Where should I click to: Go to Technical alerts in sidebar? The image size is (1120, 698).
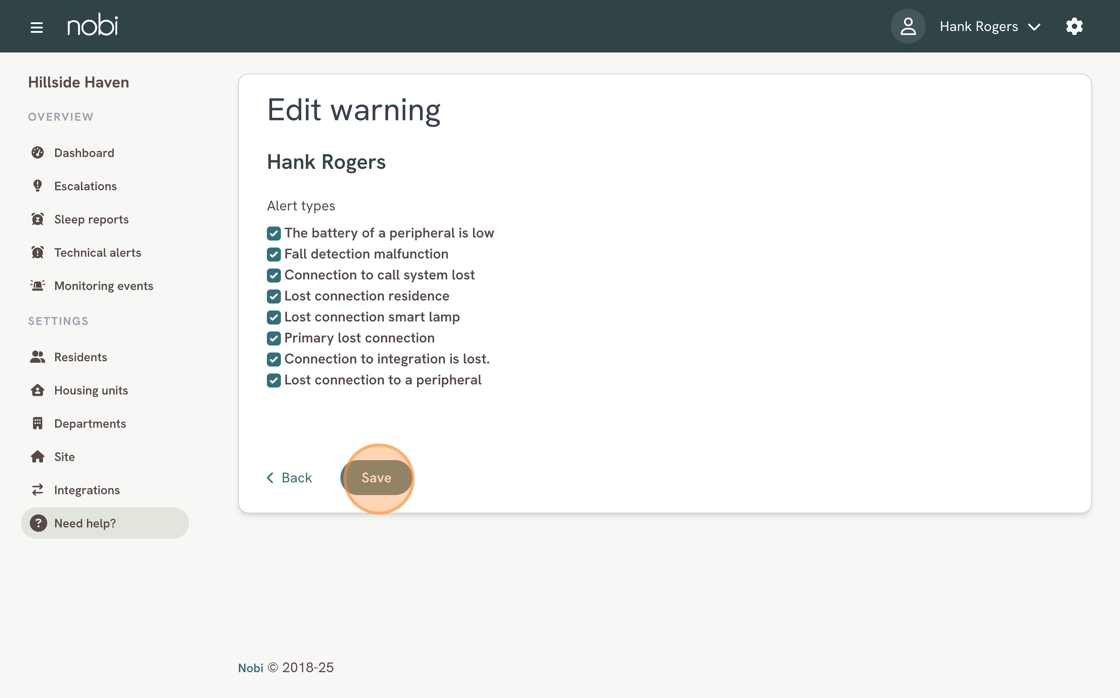[98, 252]
